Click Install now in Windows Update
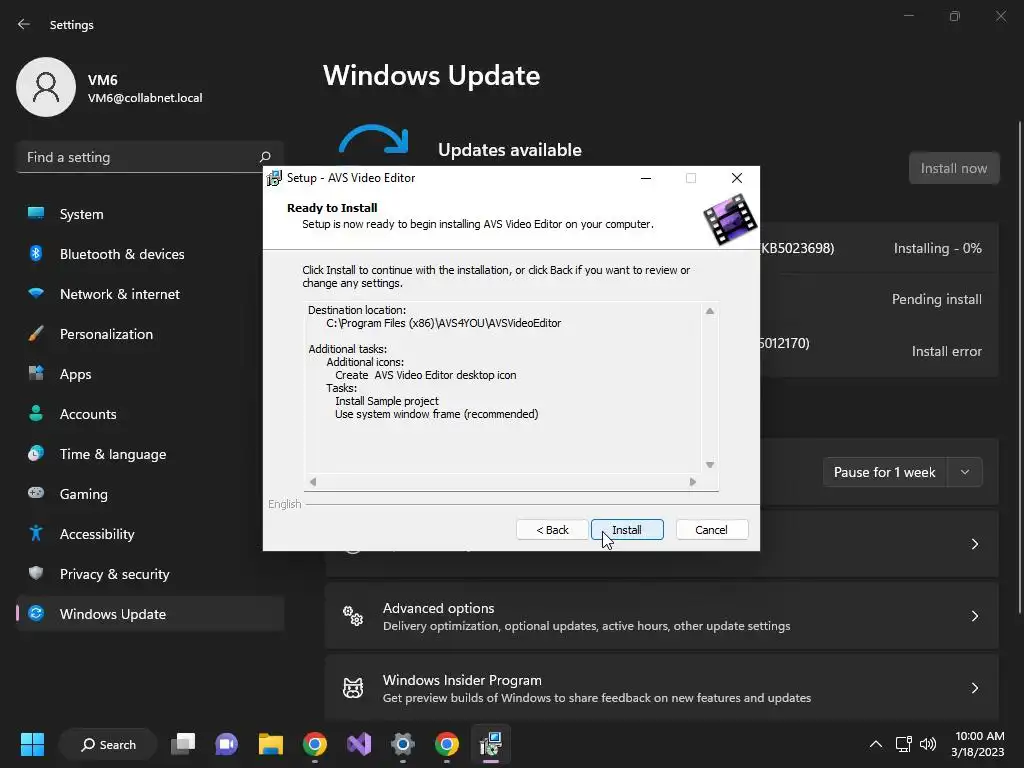The height and width of the screenshot is (768, 1024). (953, 168)
